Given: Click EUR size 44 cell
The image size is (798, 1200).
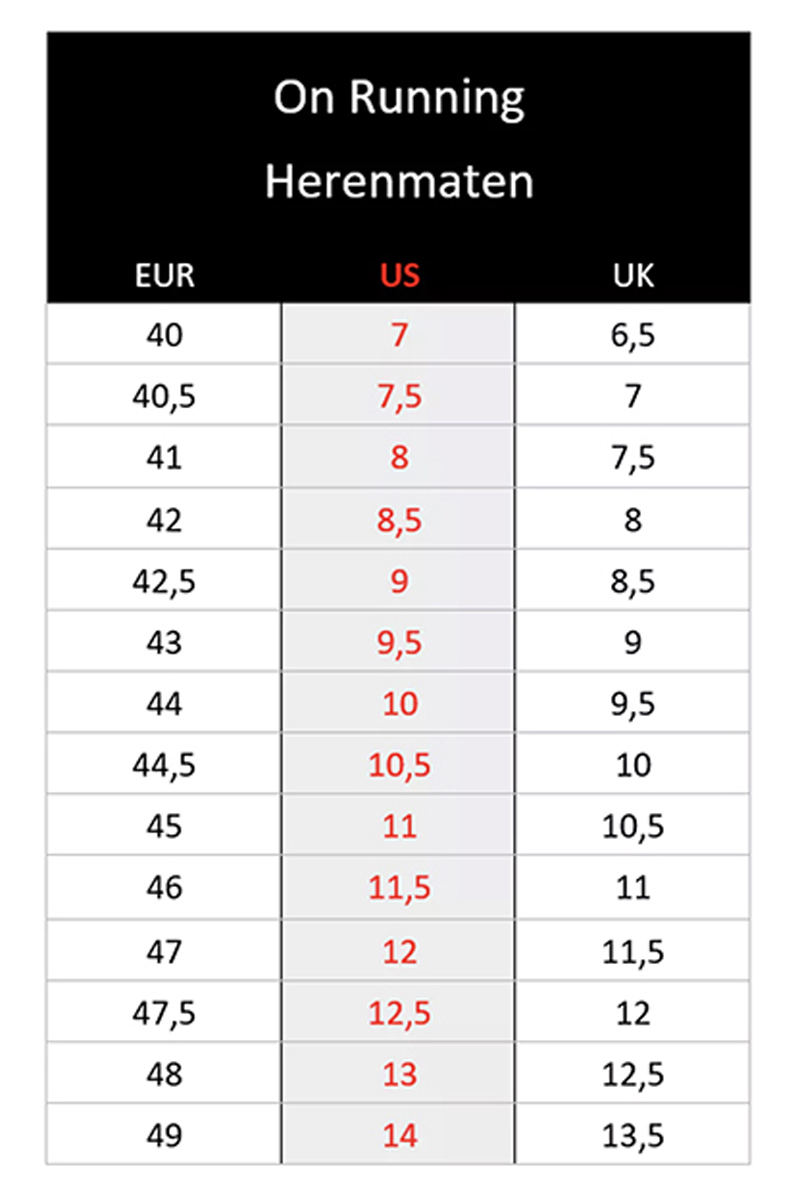Looking at the screenshot, I should point(165,703).
